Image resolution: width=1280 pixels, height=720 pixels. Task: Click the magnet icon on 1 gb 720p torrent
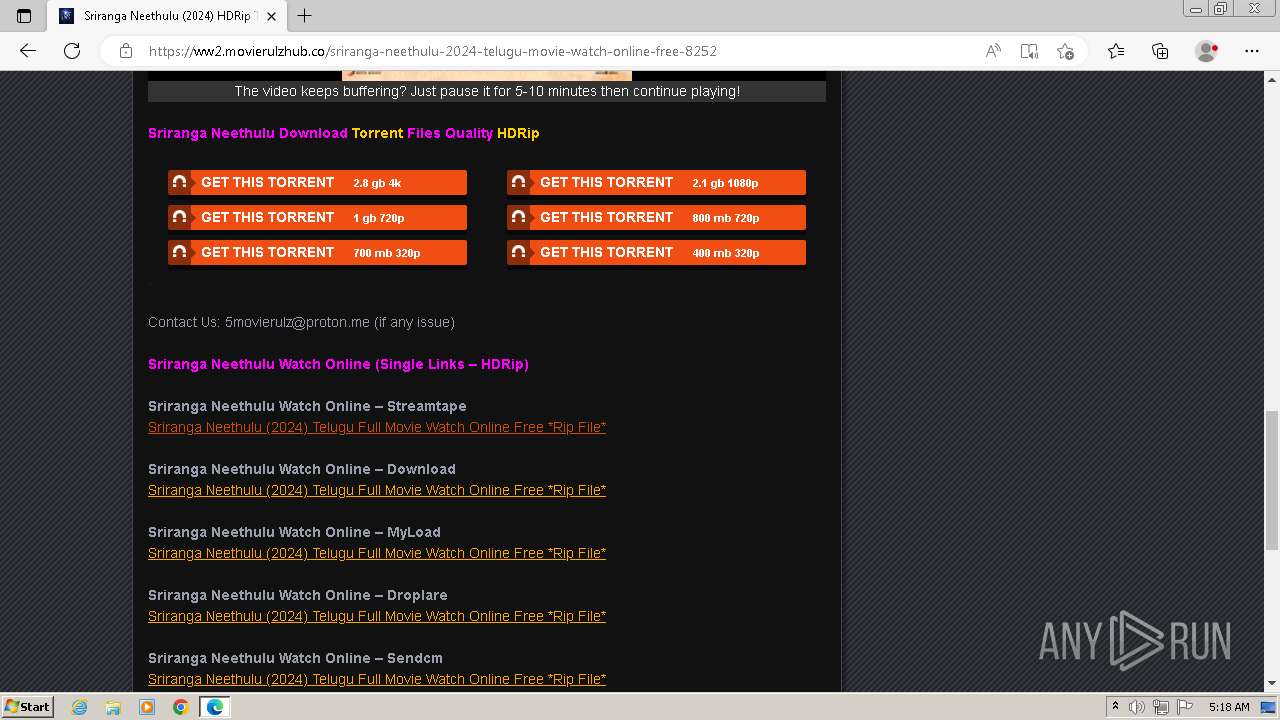click(x=179, y=217)
